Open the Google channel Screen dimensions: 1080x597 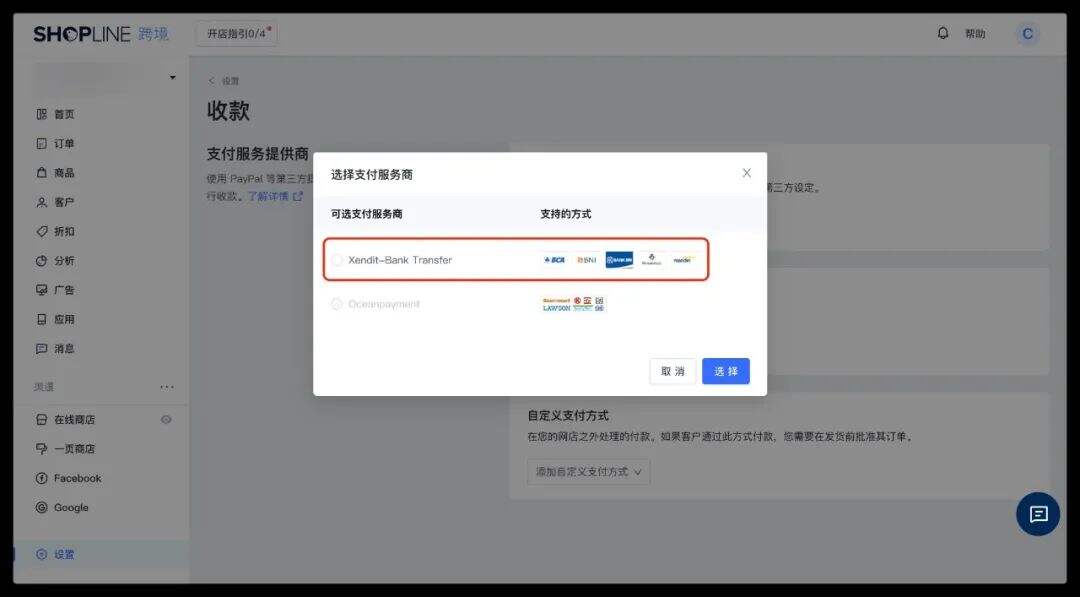64,507
